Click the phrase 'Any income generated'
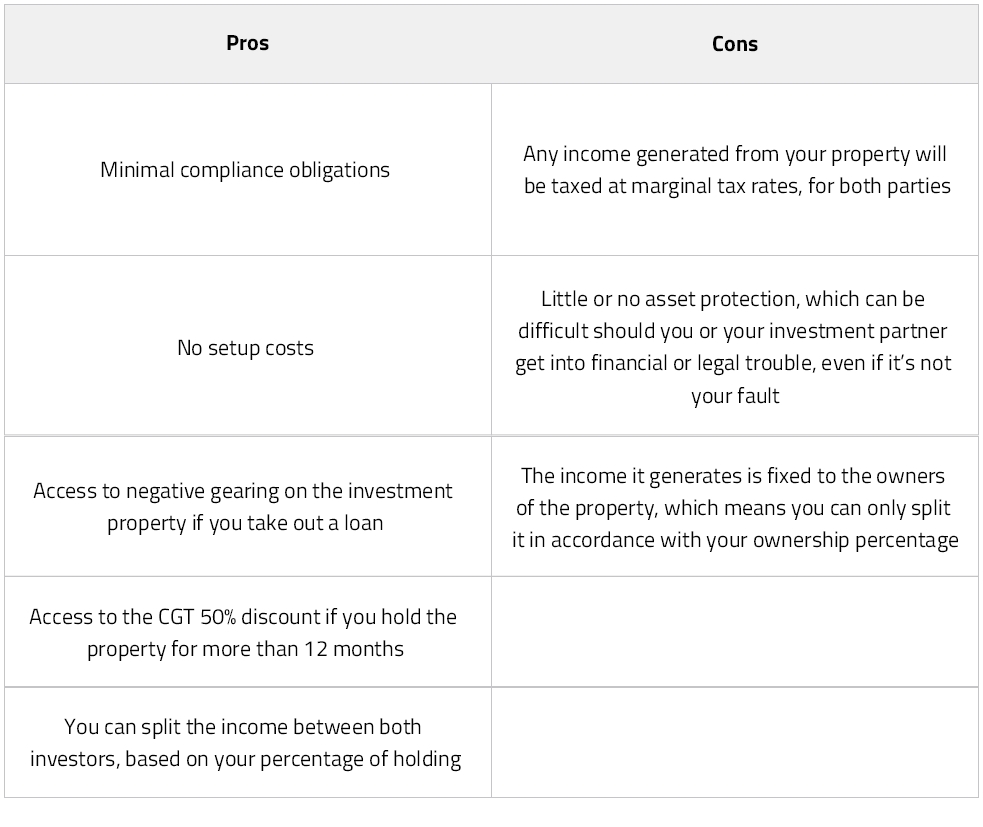983x827 pixels. tap(626, 154)
